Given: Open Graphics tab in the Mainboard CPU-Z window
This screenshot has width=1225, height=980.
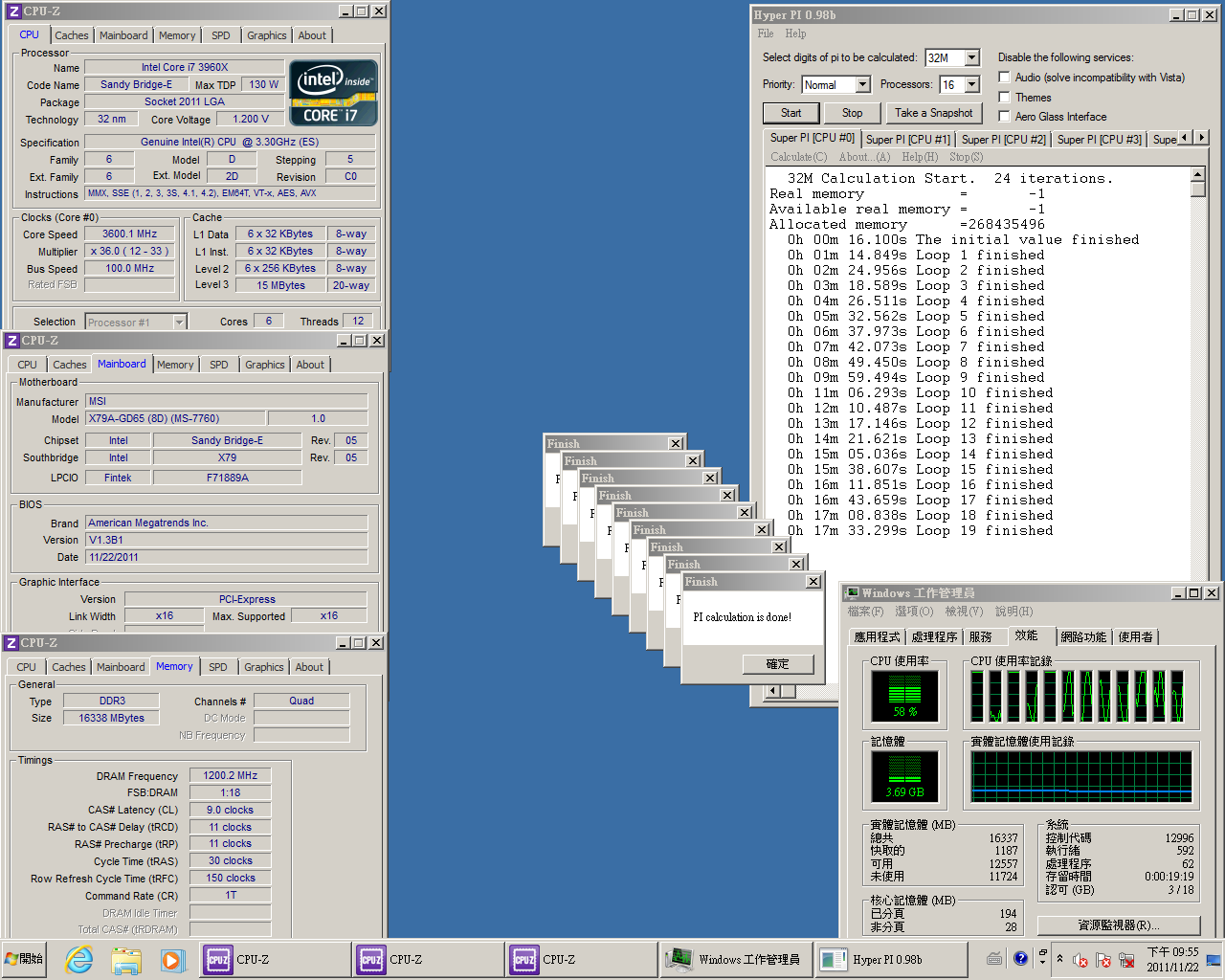Looking at the screenshot, I should pyautogui.click(x=265, y=365).
